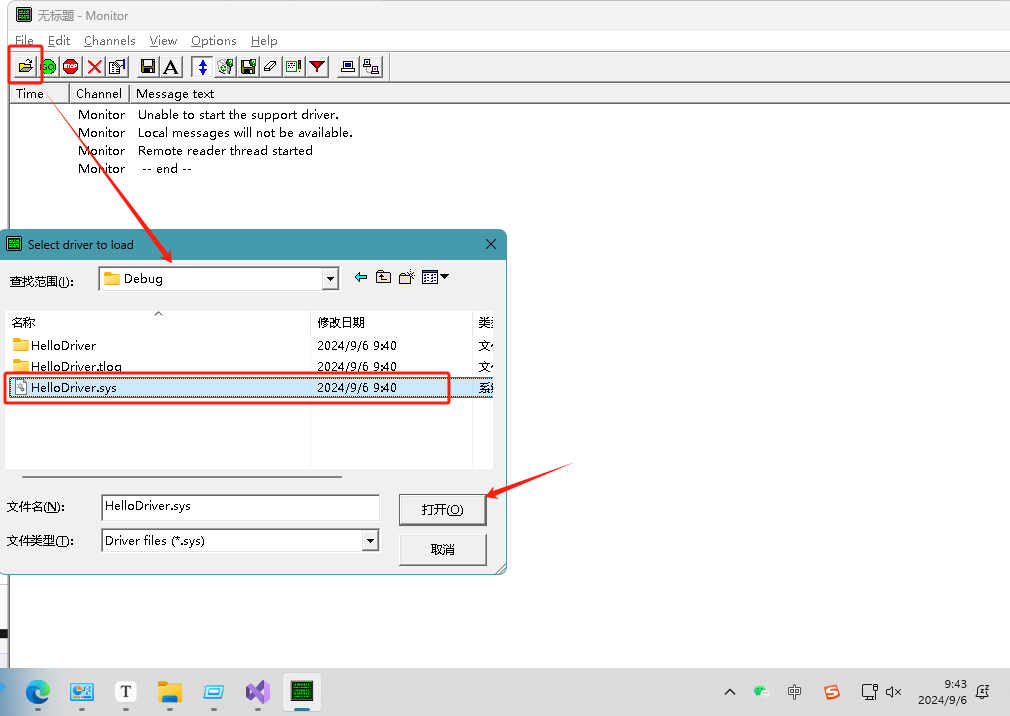The width and height of the screenshot is (1010, 716).
Task: Go up one folder level in the dialog
Action: click(x=383, y=277)
